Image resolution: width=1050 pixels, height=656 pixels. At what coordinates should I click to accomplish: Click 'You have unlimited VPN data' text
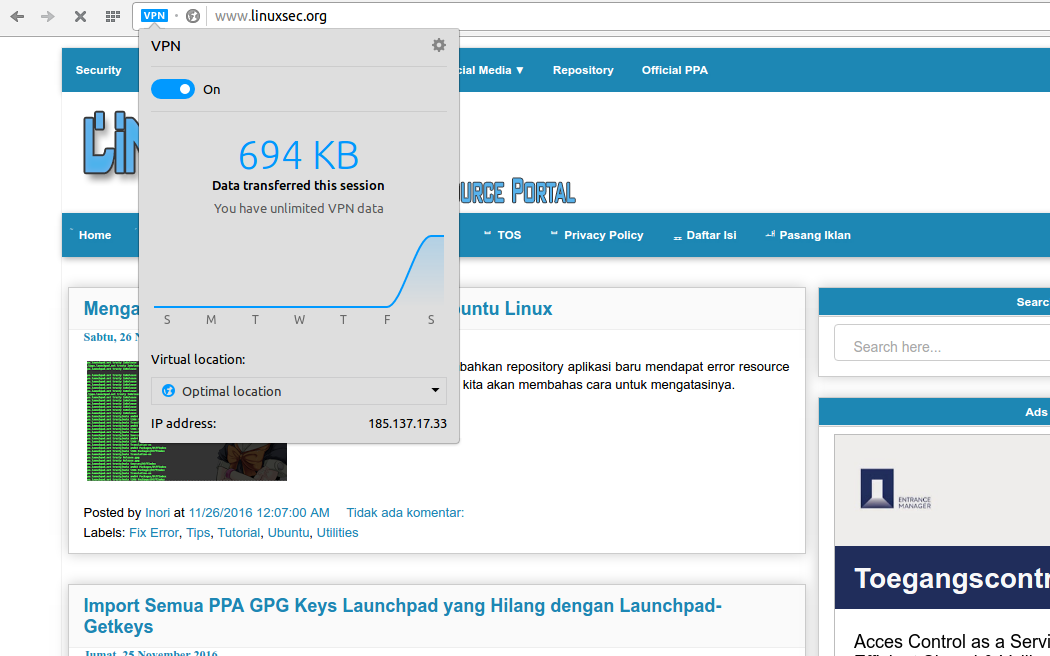coord(299,208)
